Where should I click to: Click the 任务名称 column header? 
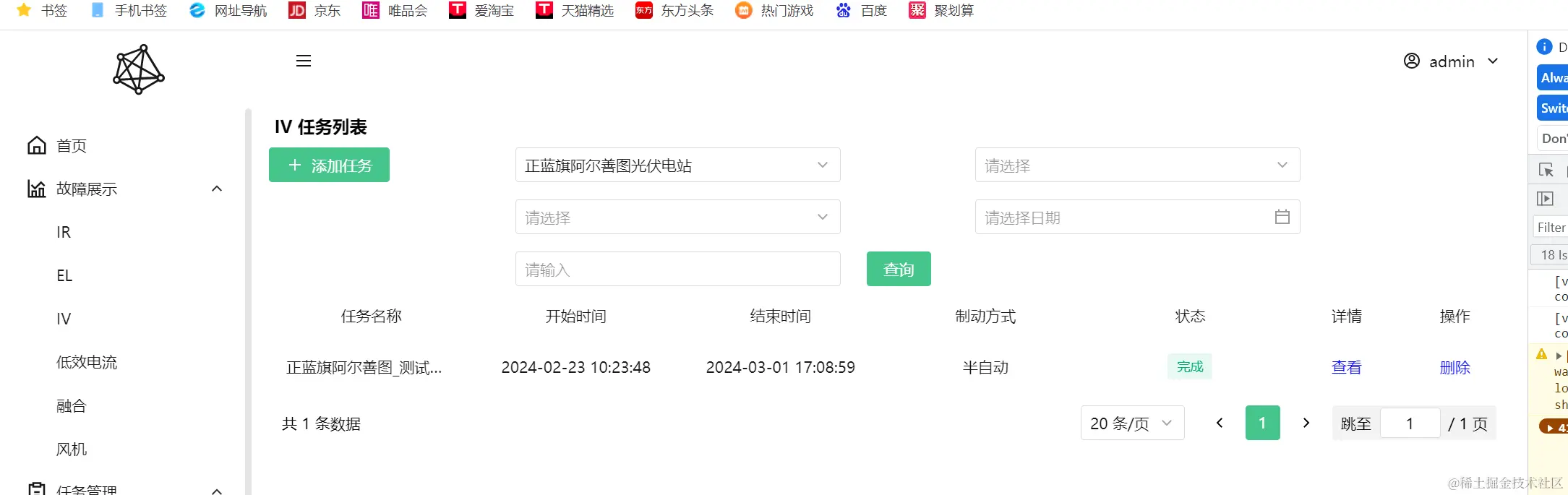click(x=371, y=316)
